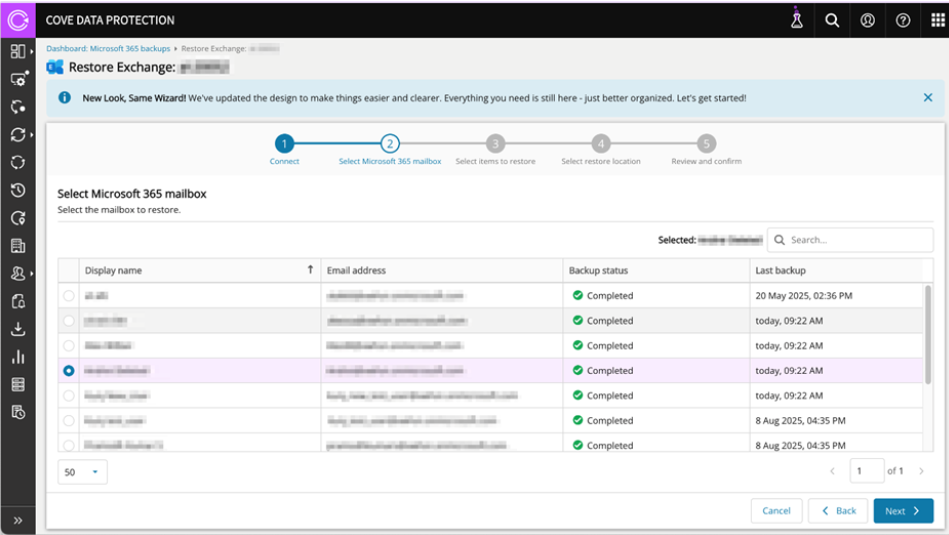Click the selected radio button in the highlighted row
The image size is (949, 535).
pyautogui.click(x=68, y=370)
